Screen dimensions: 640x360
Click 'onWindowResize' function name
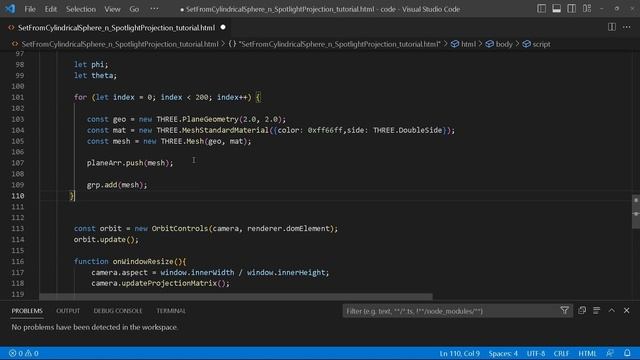click(143, 262)
